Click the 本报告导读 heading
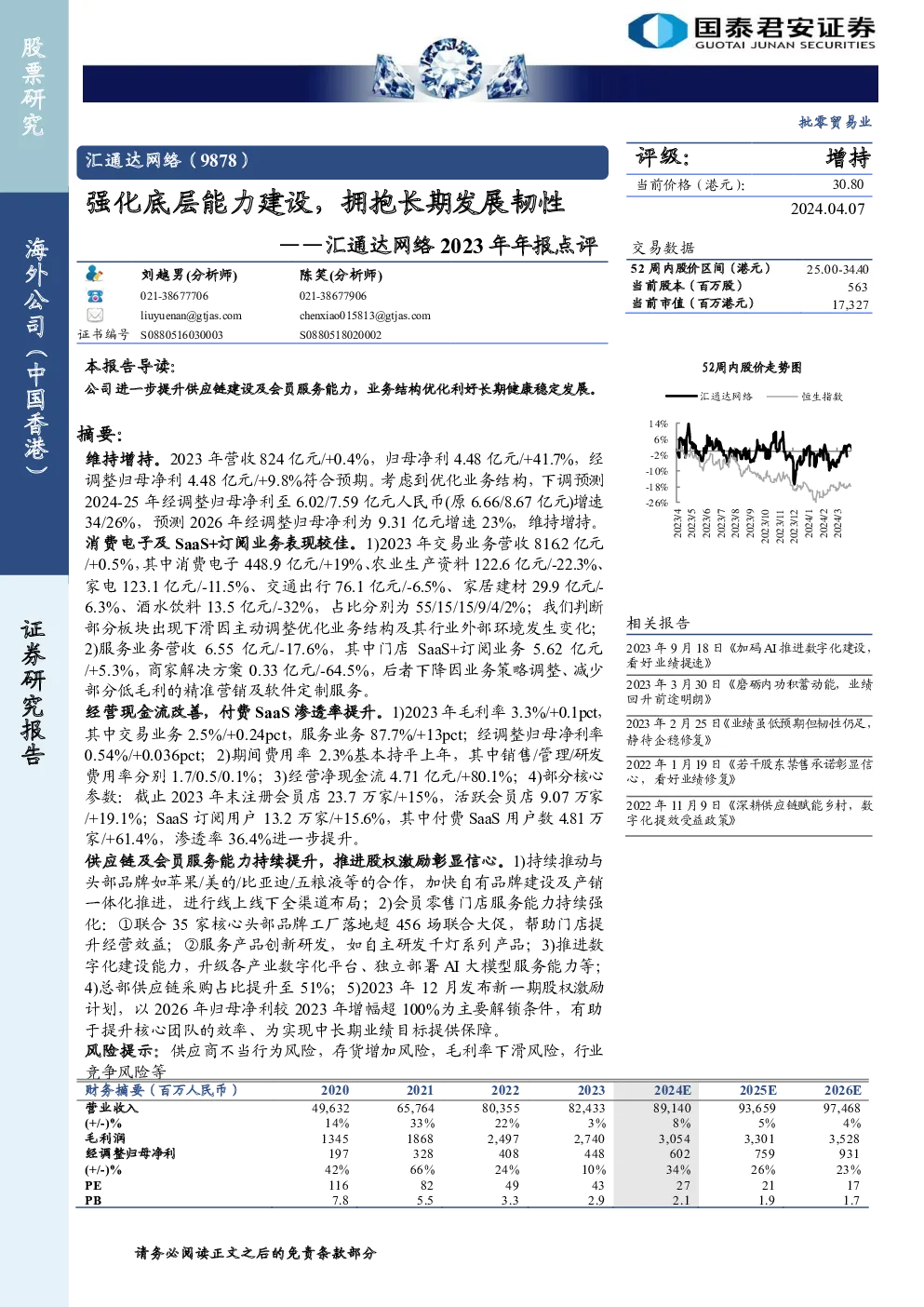The width and height of the screenshot is (924, 1307). tap(129, 366)
